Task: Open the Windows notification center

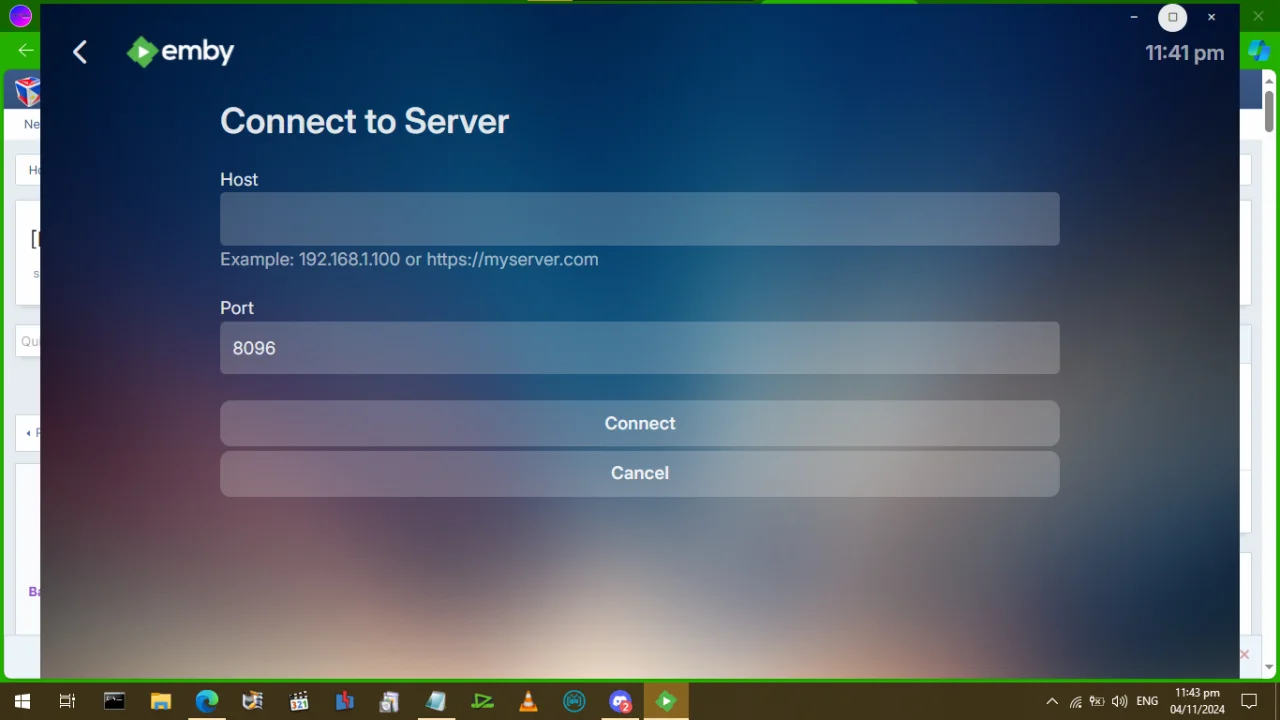Action: tap(1249, 701)
